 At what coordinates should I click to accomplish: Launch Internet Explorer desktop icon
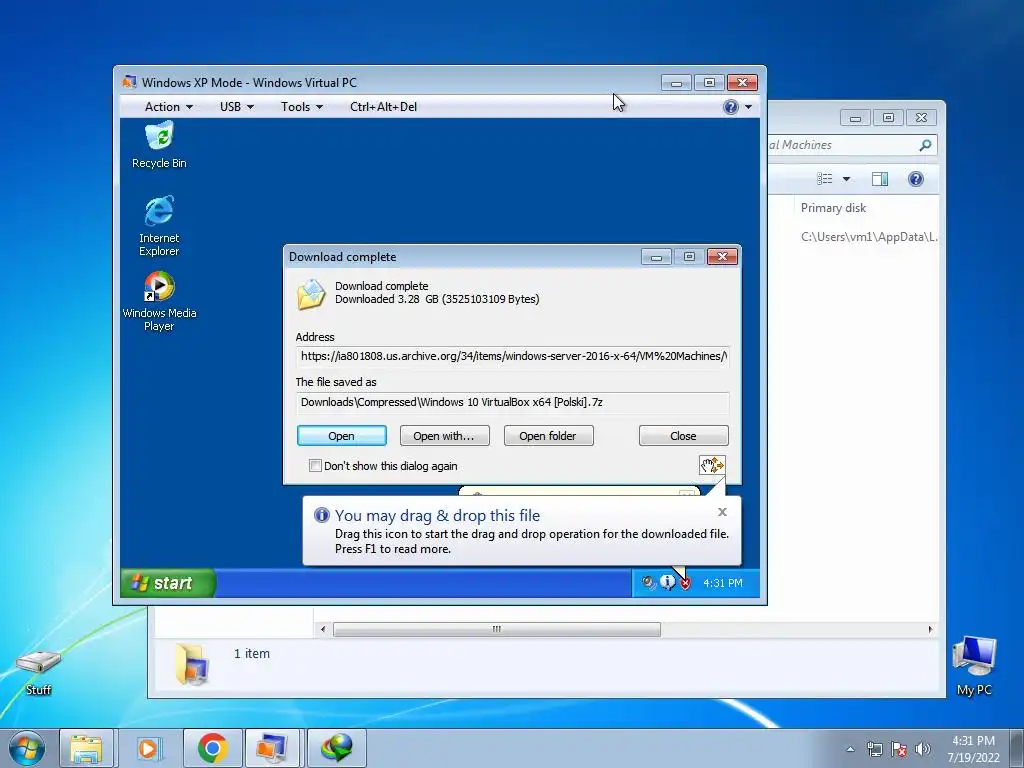[159, 225]
